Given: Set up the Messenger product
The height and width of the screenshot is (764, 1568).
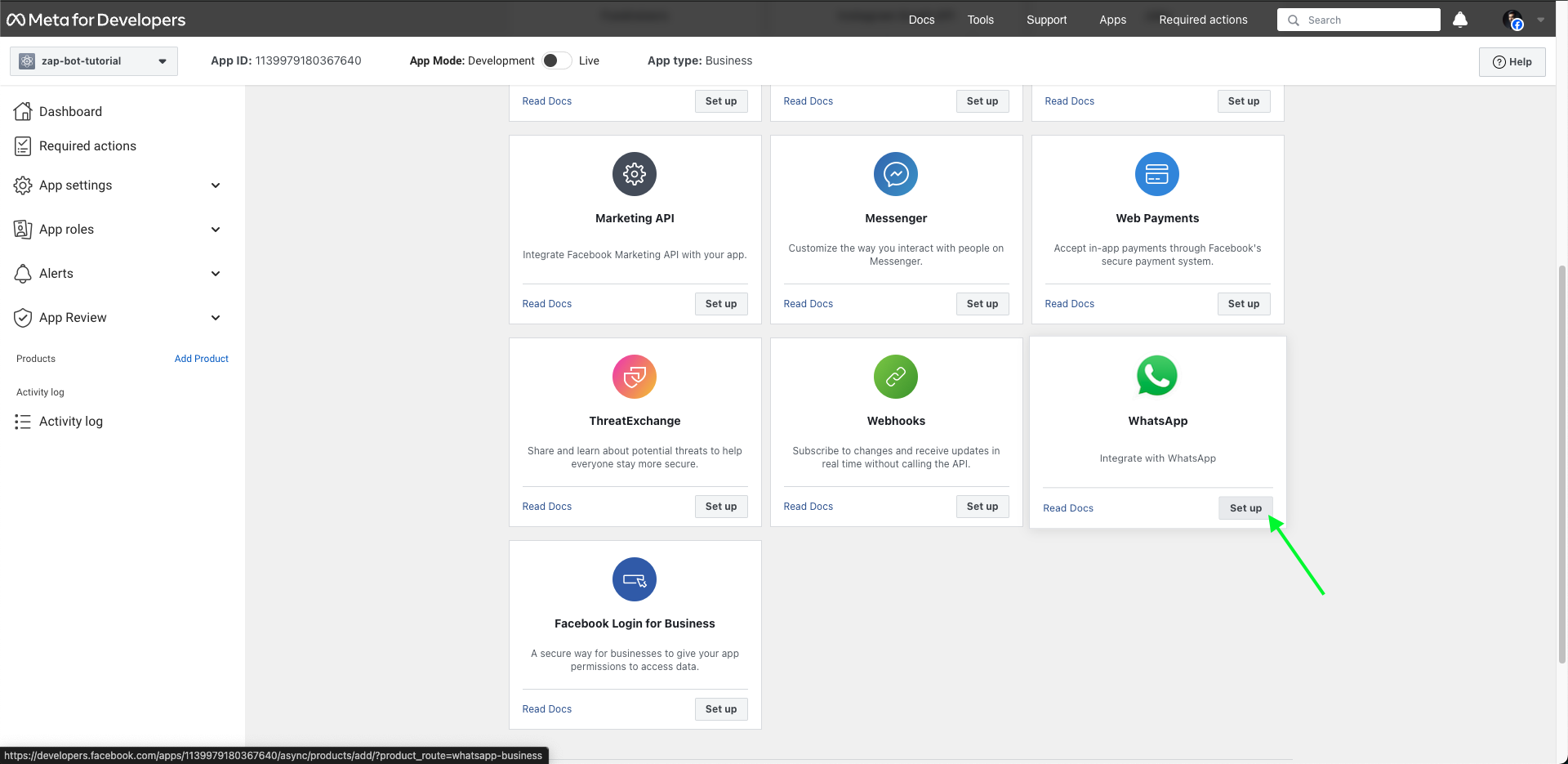Looking at the screenshot, I should [982, 304].
